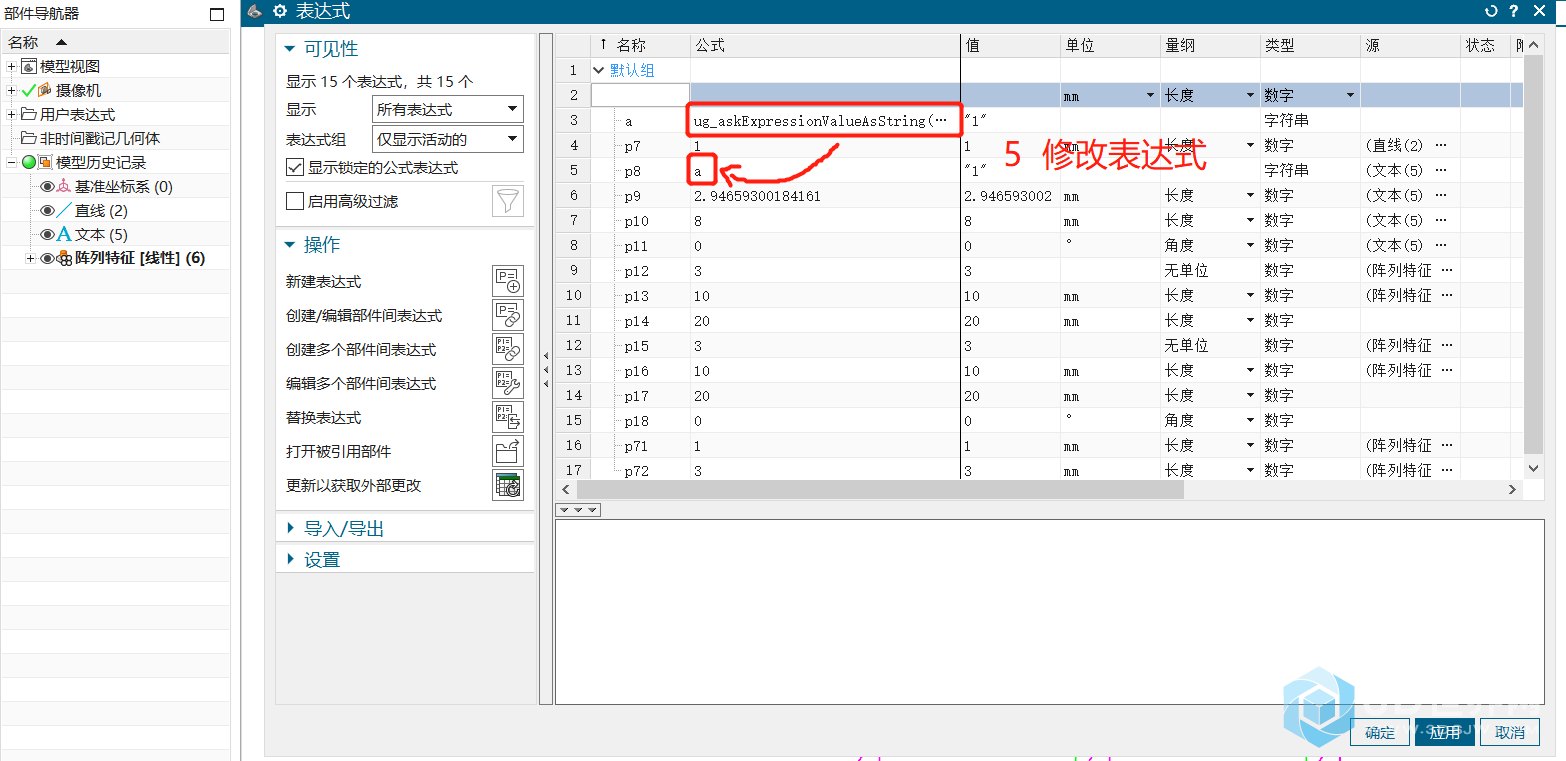Click the advanced filter funnel icon
The height and width of the screenshot is (761, 1566).
tap(508, 201)
